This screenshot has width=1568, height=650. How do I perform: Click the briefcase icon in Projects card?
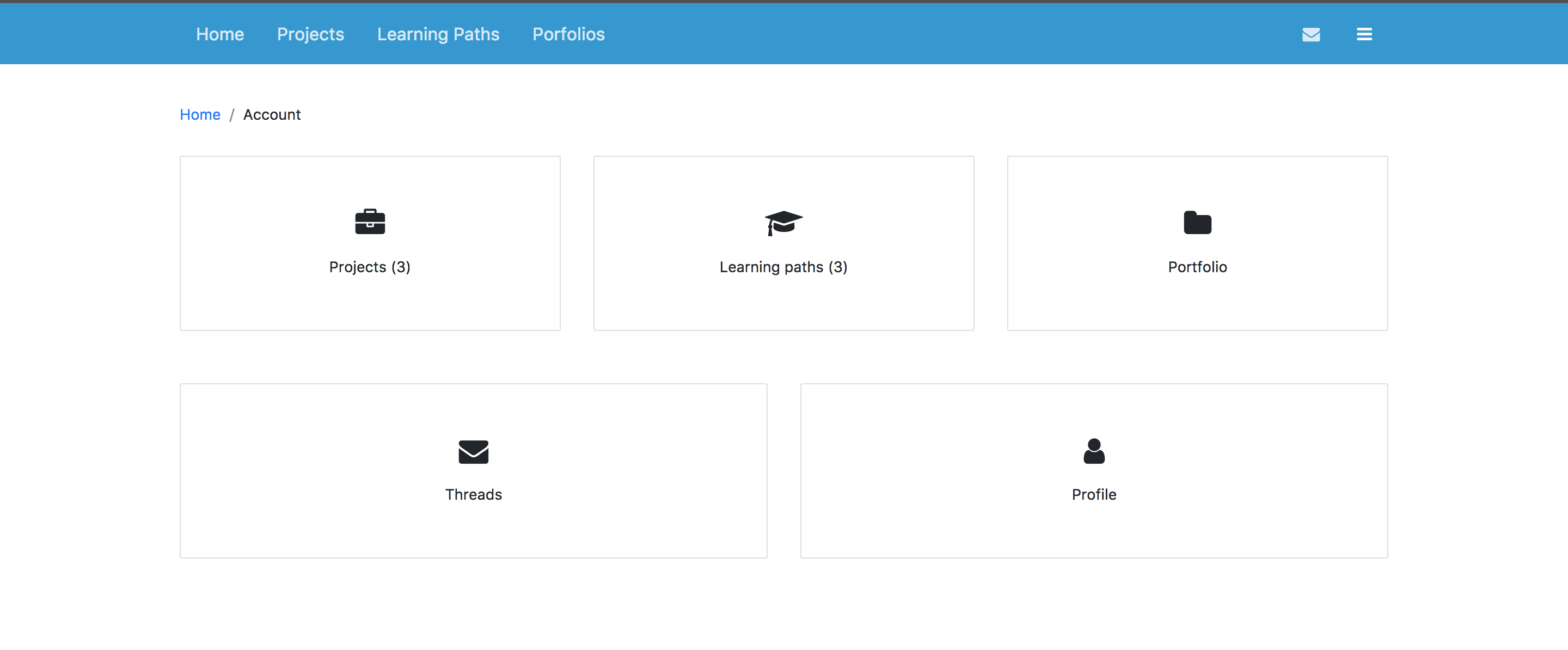(370, 222)
